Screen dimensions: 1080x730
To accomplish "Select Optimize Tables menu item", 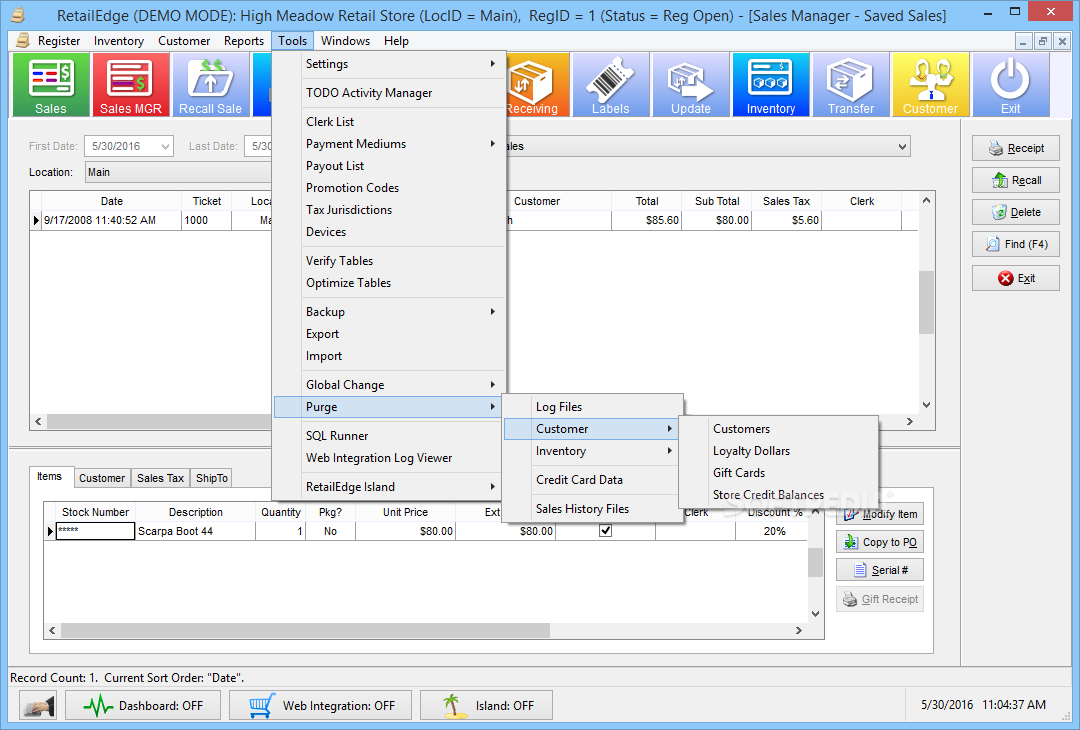I will [390, 283].
